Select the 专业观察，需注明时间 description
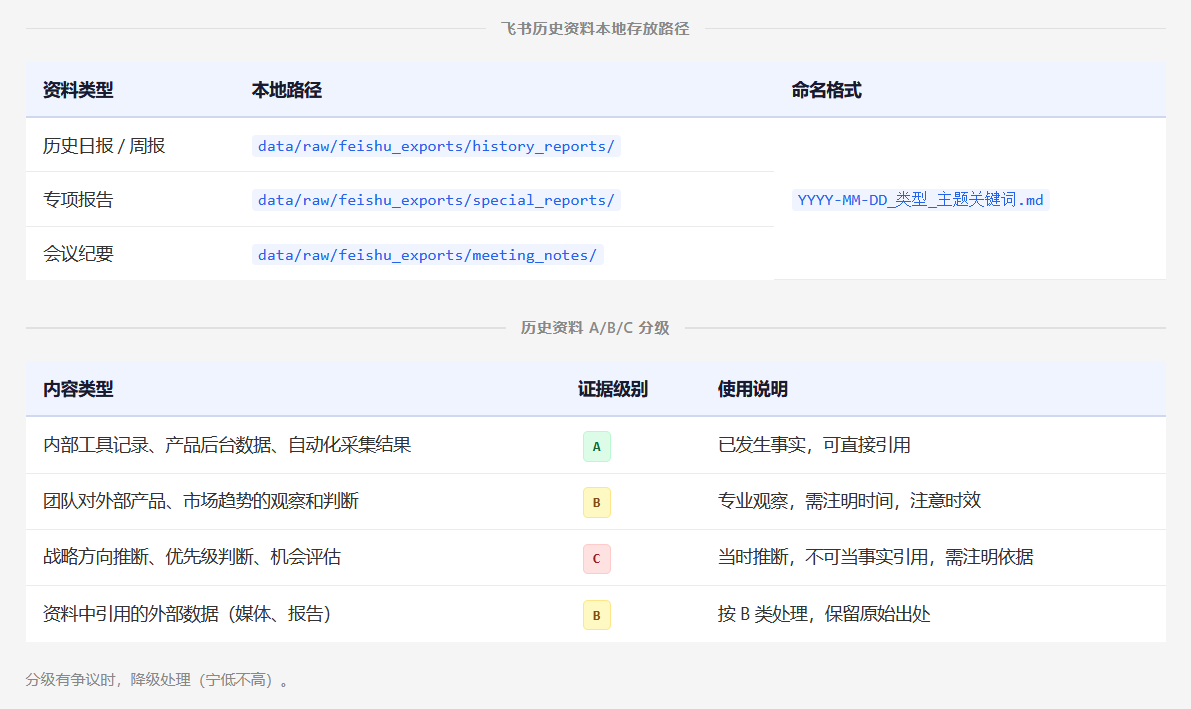The image size is (1191, 709). coord(849,502)
